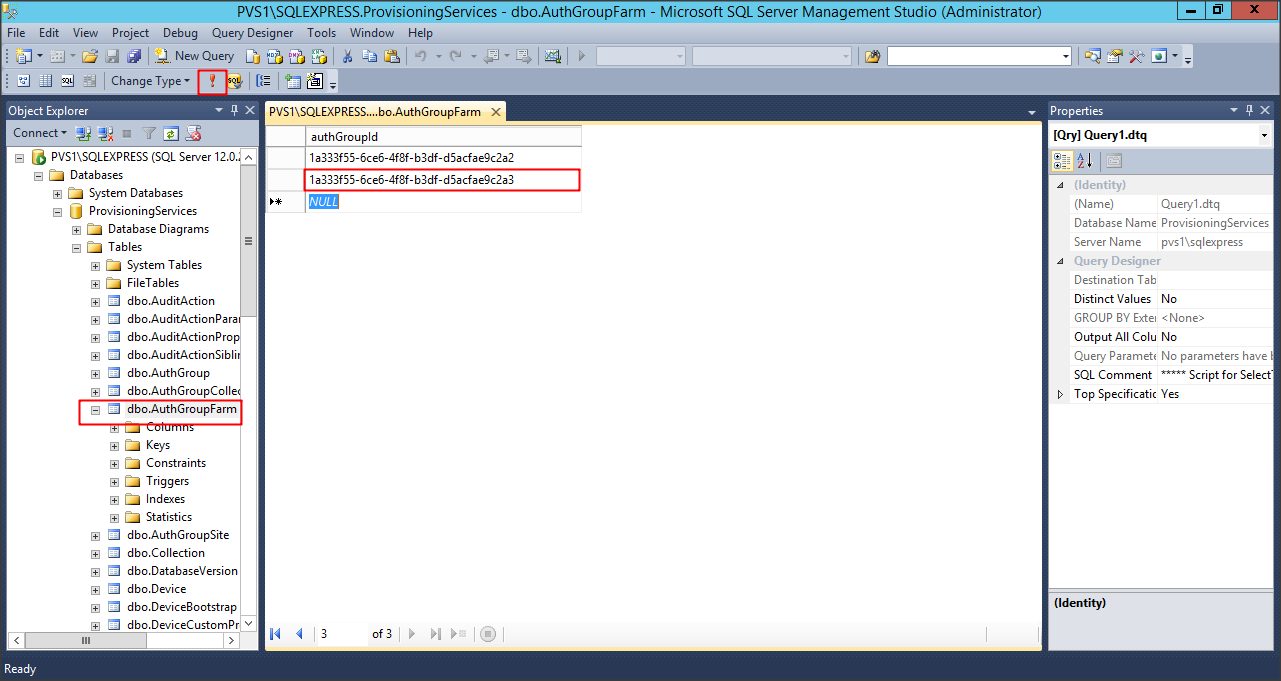Open the Query Designer menu
This screenshot has height=681, width=1281.
click(x=253, y=33)
